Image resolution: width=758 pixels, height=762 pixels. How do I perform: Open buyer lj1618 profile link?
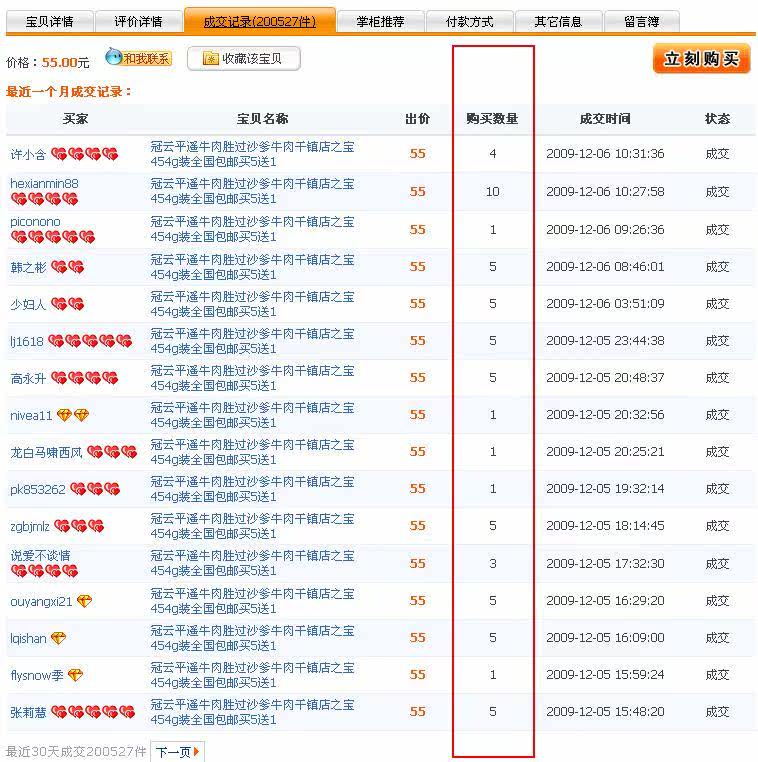point(27,342)
